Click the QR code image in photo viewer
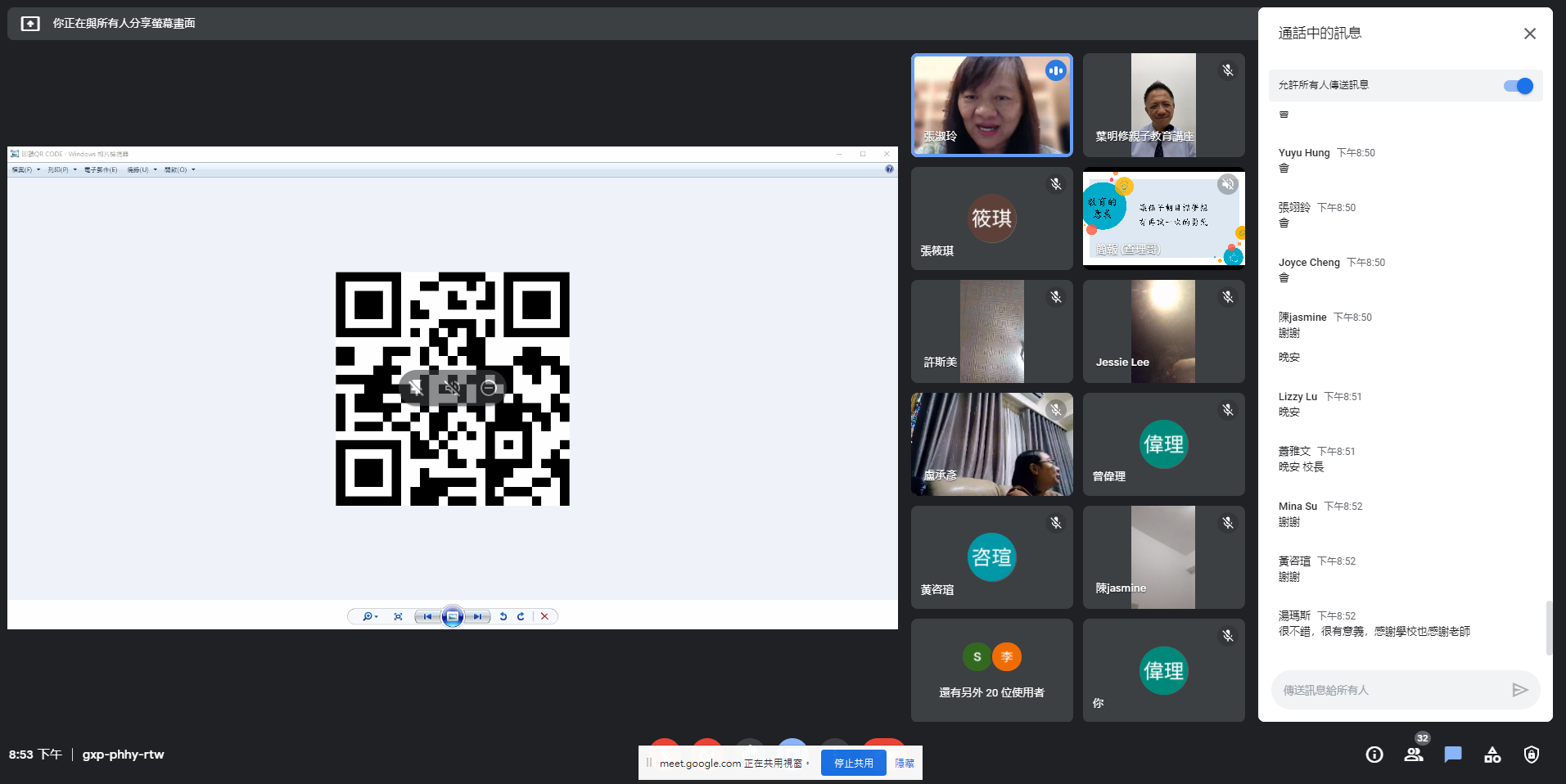 pos(453,389)
